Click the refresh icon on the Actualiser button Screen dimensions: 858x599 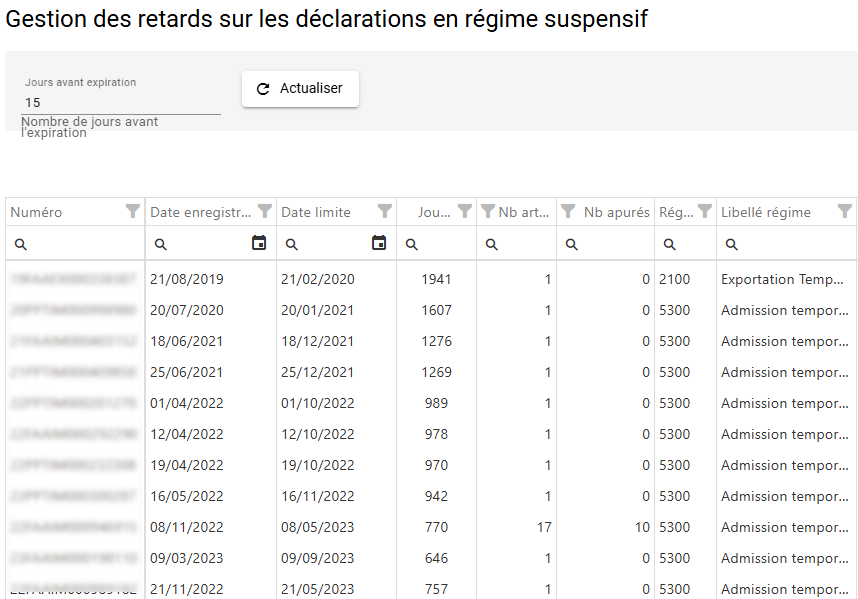[263, 88]
